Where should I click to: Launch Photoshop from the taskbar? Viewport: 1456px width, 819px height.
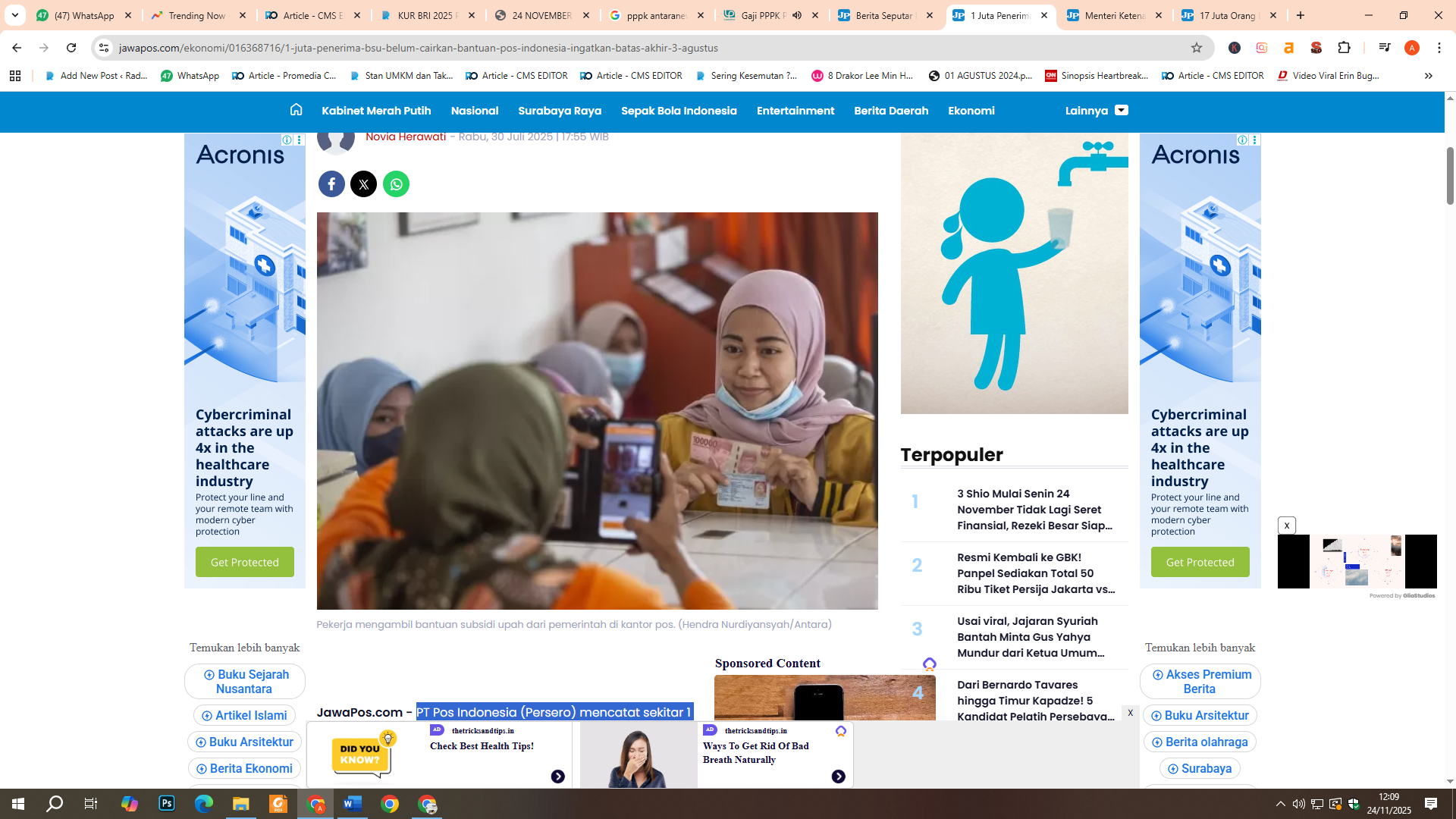[166, 803]
